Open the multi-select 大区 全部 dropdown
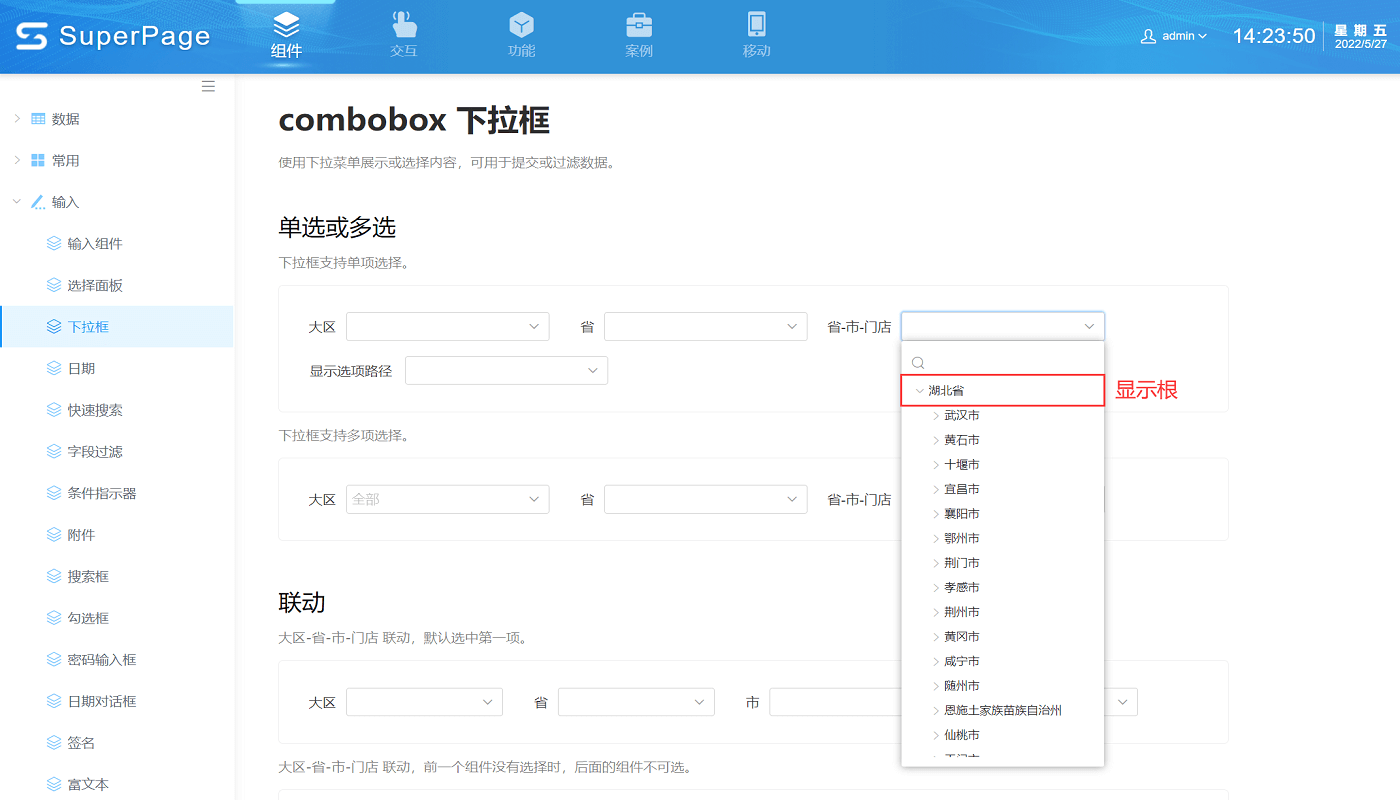This screenshot has width=1400, height=800. click(447, 499)
